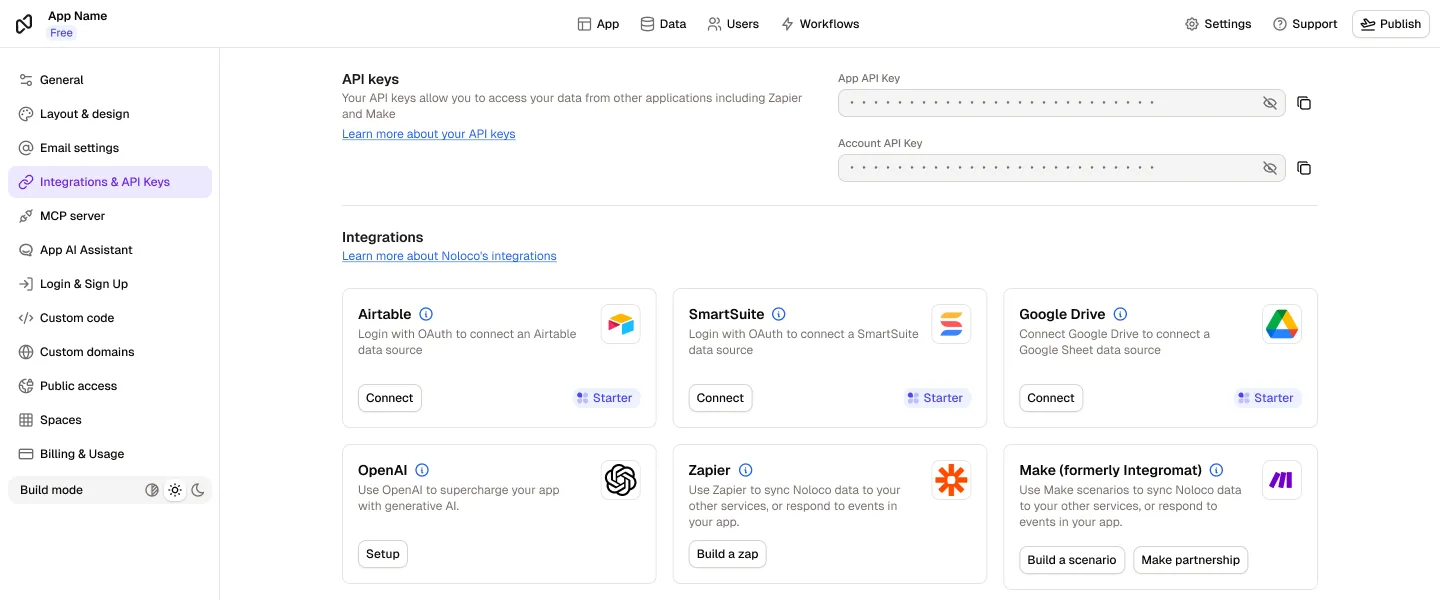Open Spaces settings
This screenshot has height=600, width=1440.
[110, 420]
